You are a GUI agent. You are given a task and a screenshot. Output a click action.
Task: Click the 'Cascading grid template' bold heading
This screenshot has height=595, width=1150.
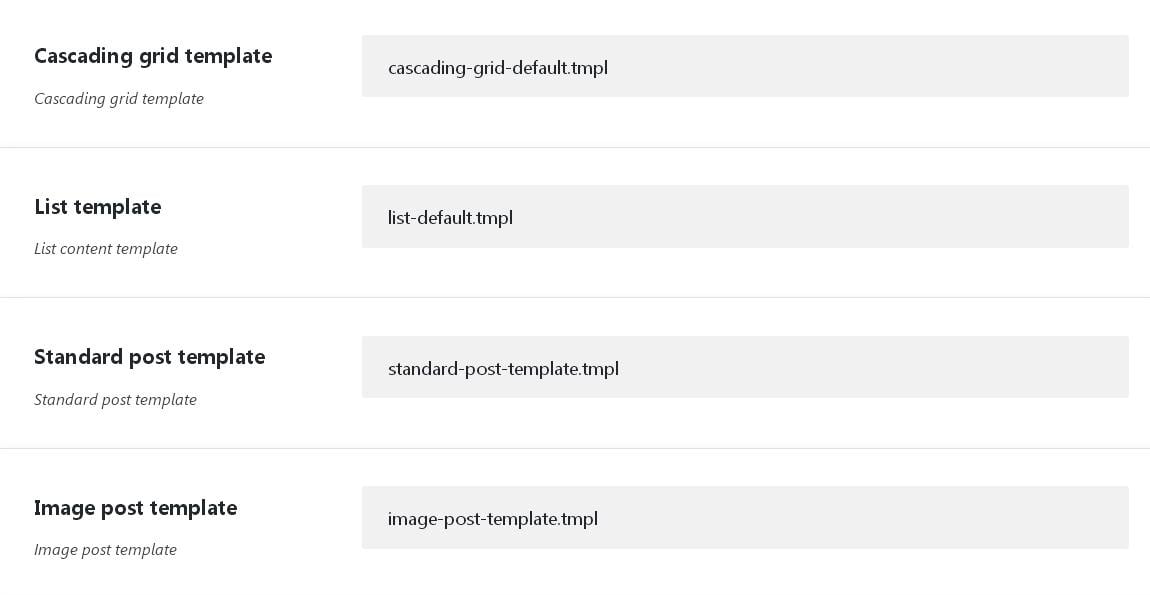click(x=153, y=56)
